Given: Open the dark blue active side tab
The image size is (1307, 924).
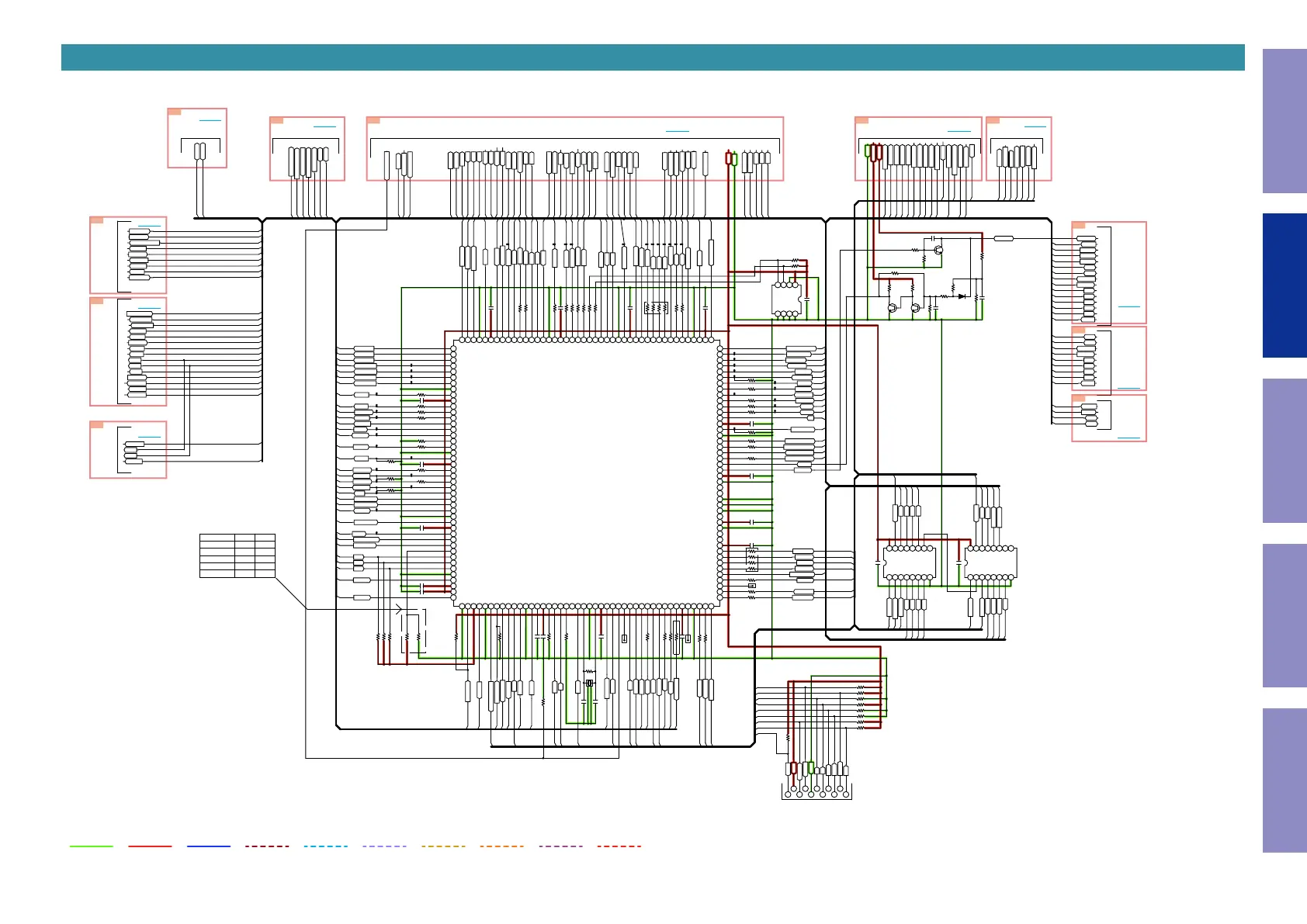Looking at the screenshot, I should point(1284,286).
